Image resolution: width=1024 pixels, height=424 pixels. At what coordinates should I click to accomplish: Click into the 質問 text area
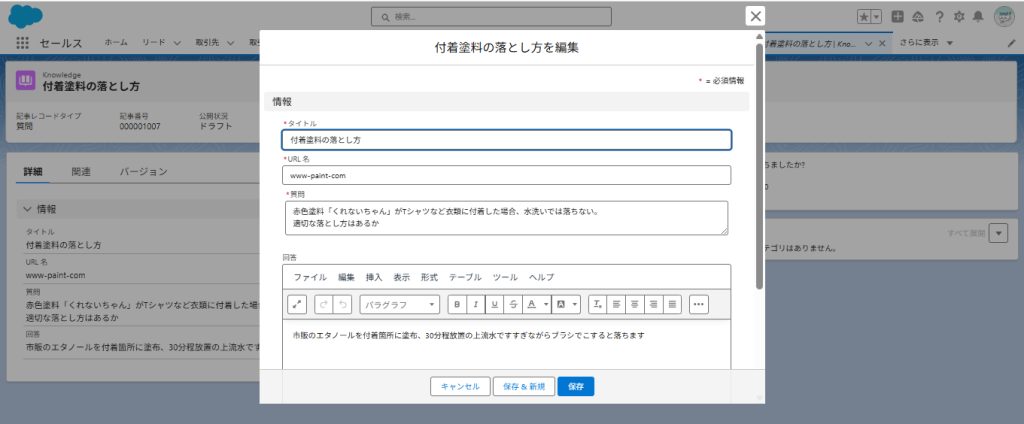(507, 218)
